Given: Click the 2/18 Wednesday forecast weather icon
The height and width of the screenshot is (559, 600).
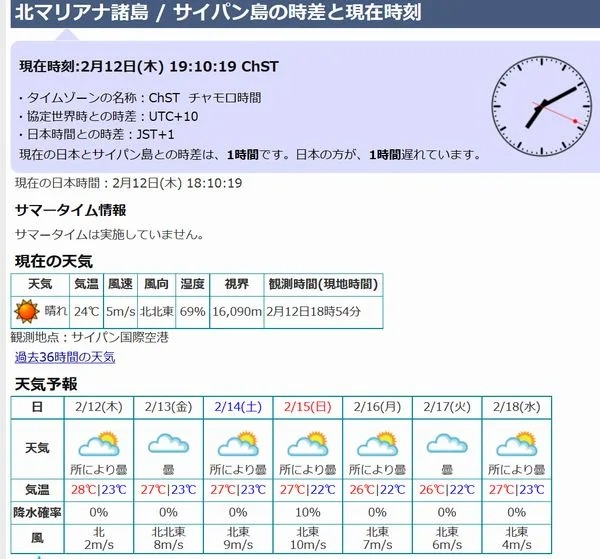Looking at the screenshot, I should pos(517,443).
